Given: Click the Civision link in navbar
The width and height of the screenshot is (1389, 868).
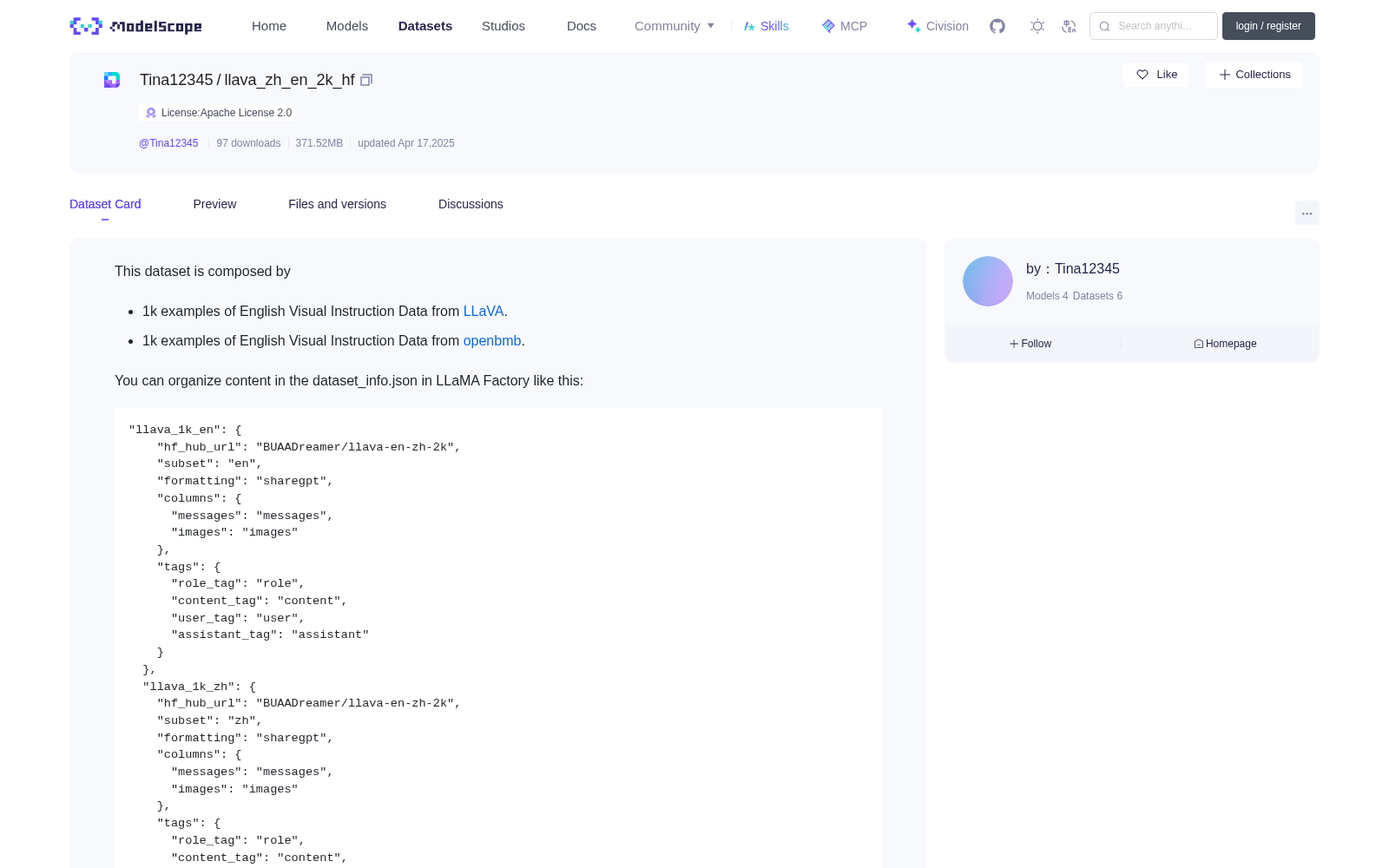Looking at the screenshot, I should pyautogui.click(x=938, y=26).
